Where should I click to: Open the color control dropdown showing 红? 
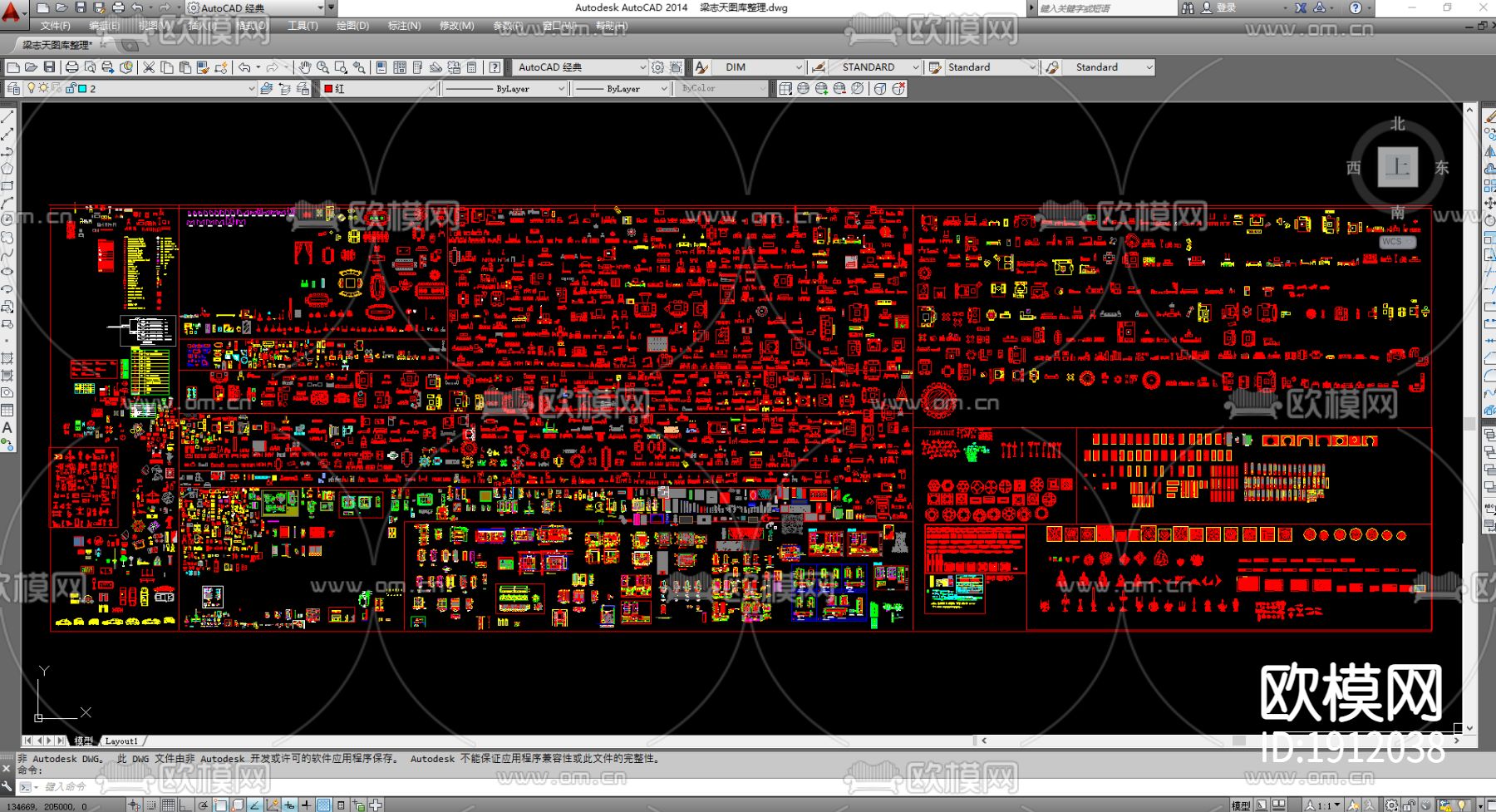[431, 88]
